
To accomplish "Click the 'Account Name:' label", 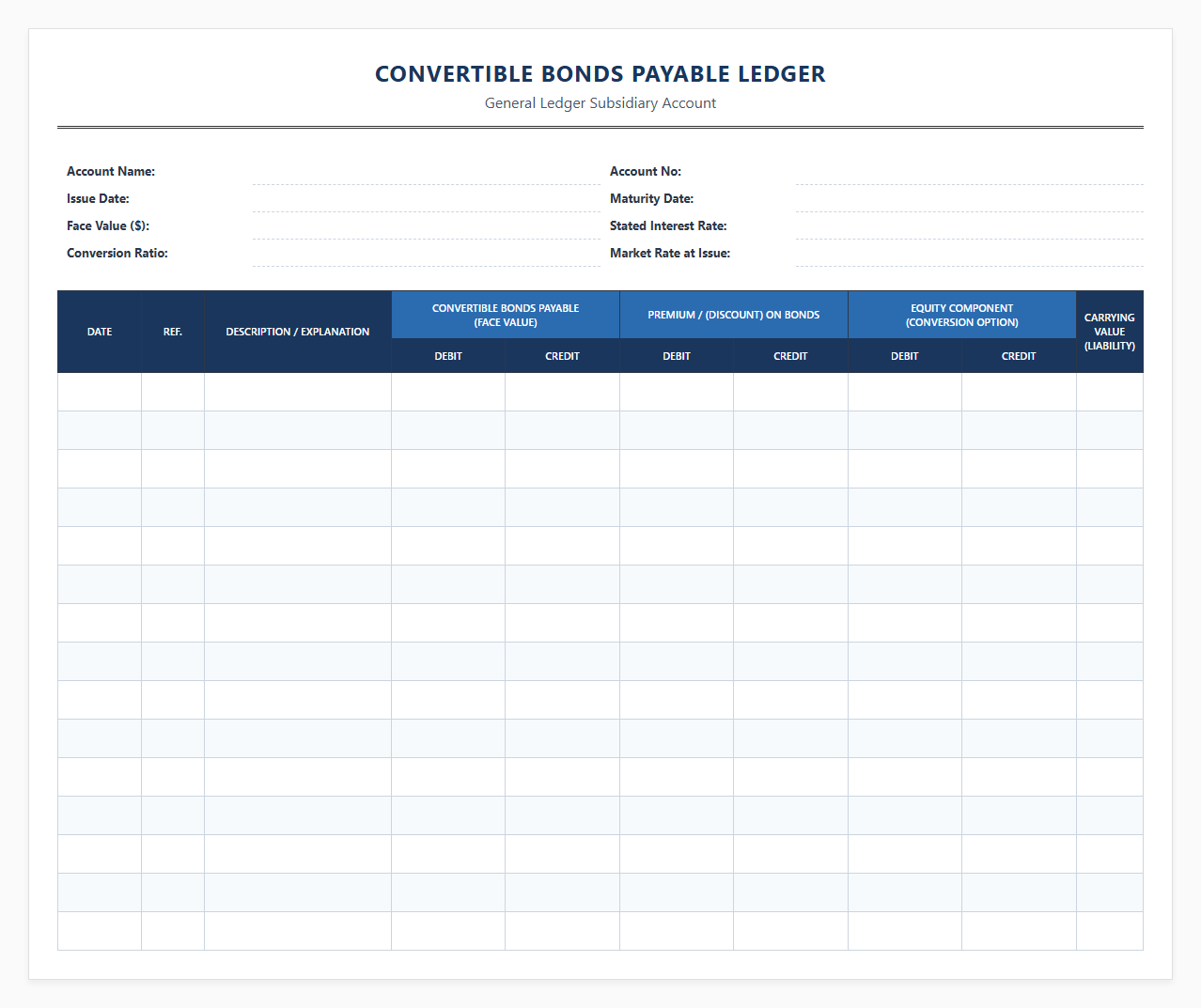I will (111, 171).
